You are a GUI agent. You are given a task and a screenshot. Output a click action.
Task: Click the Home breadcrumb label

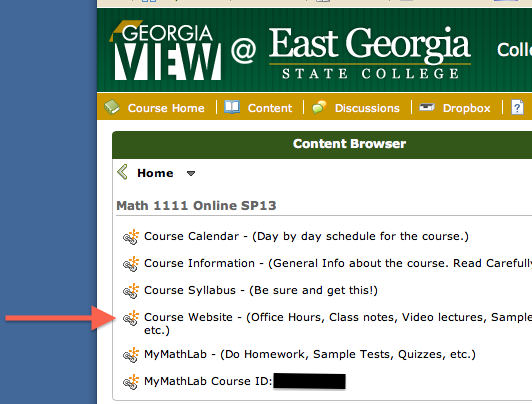155,173
